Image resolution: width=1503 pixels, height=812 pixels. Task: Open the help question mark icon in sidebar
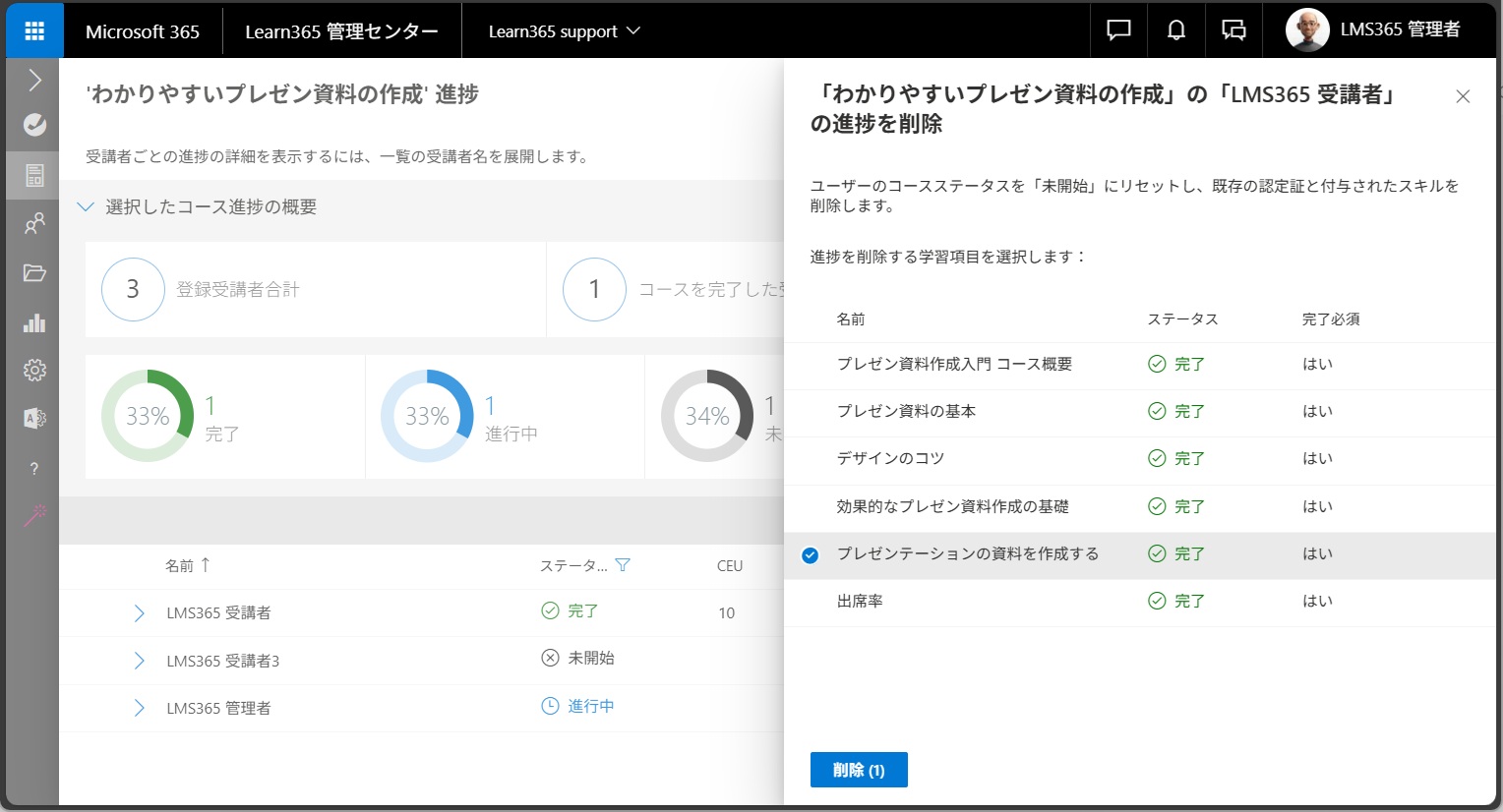click(x=34, y=469)
